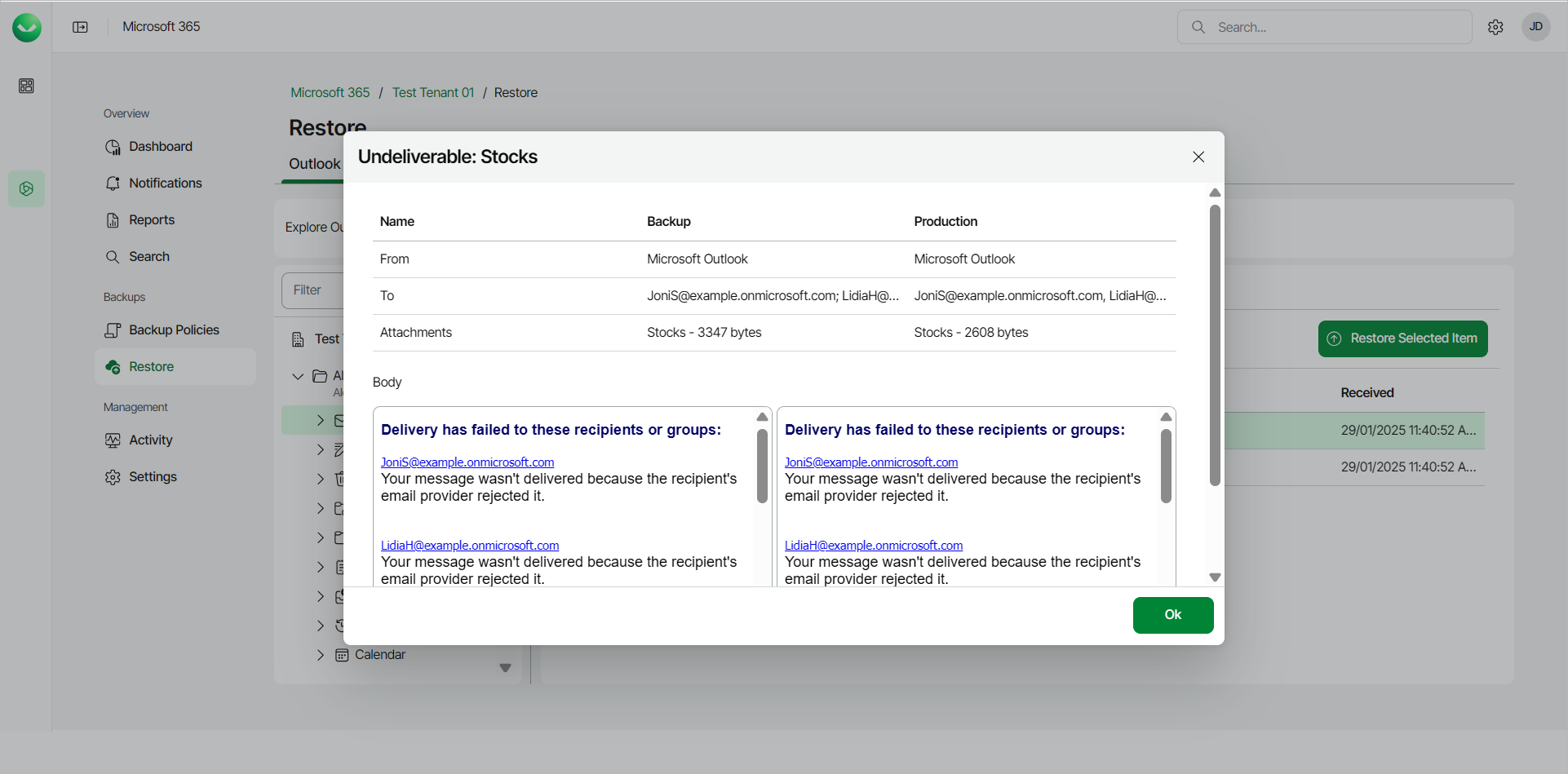
Task: Expand the Calendar folder chevron
Action: click(321, 655)
